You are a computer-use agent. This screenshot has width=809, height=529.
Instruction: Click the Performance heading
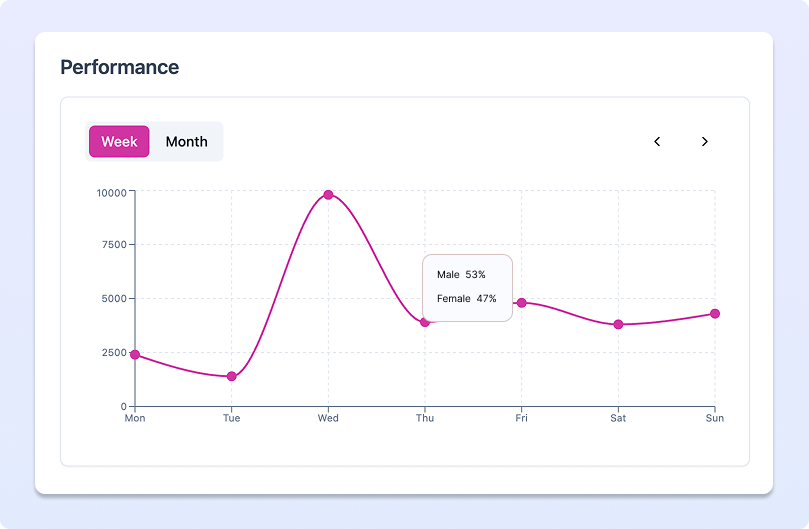point(120,68)
